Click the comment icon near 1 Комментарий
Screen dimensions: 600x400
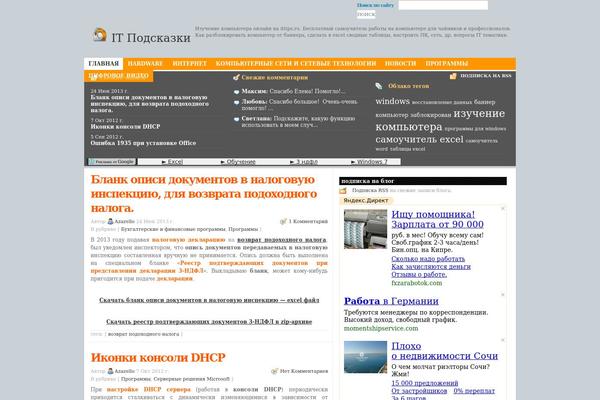pyautogui.click(x=284, y=221)
